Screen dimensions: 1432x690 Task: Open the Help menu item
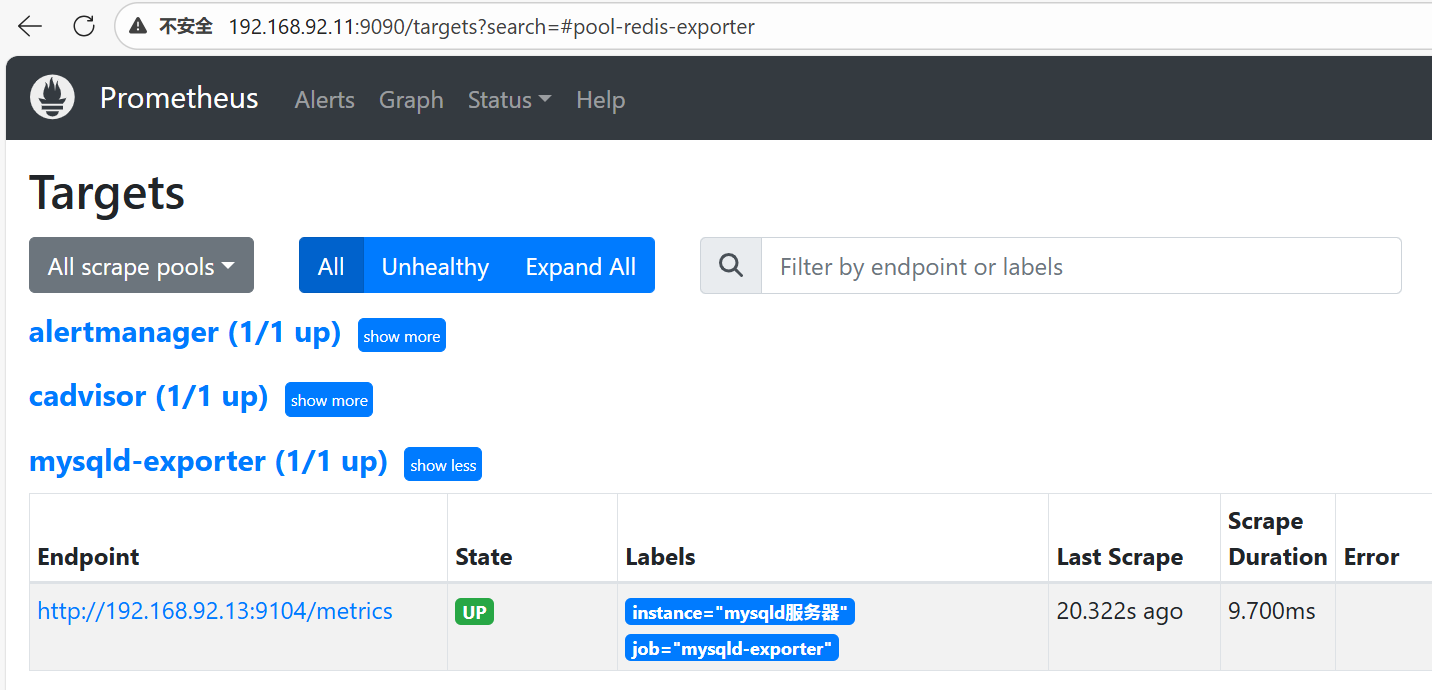601,100
